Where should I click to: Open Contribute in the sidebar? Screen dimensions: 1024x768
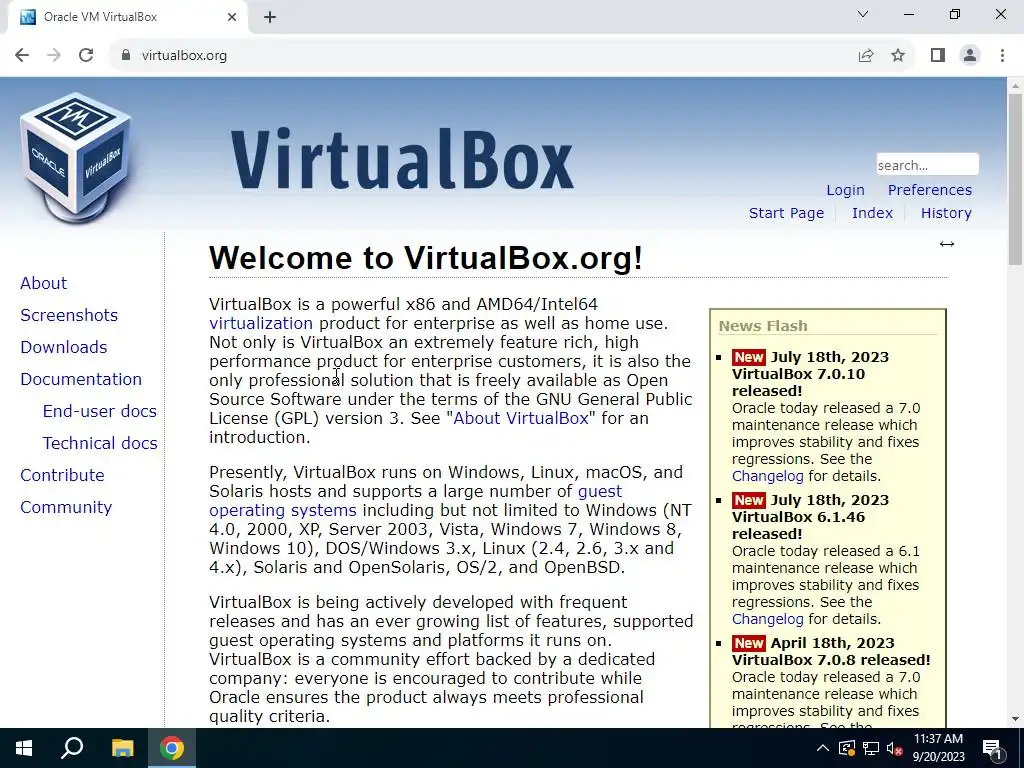pyautogui.click(x=62, y=475)
